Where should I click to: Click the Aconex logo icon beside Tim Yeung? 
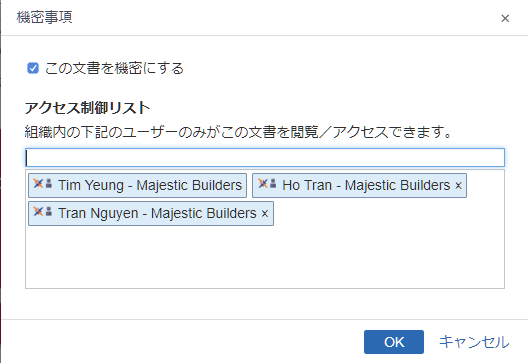point(38,183)
